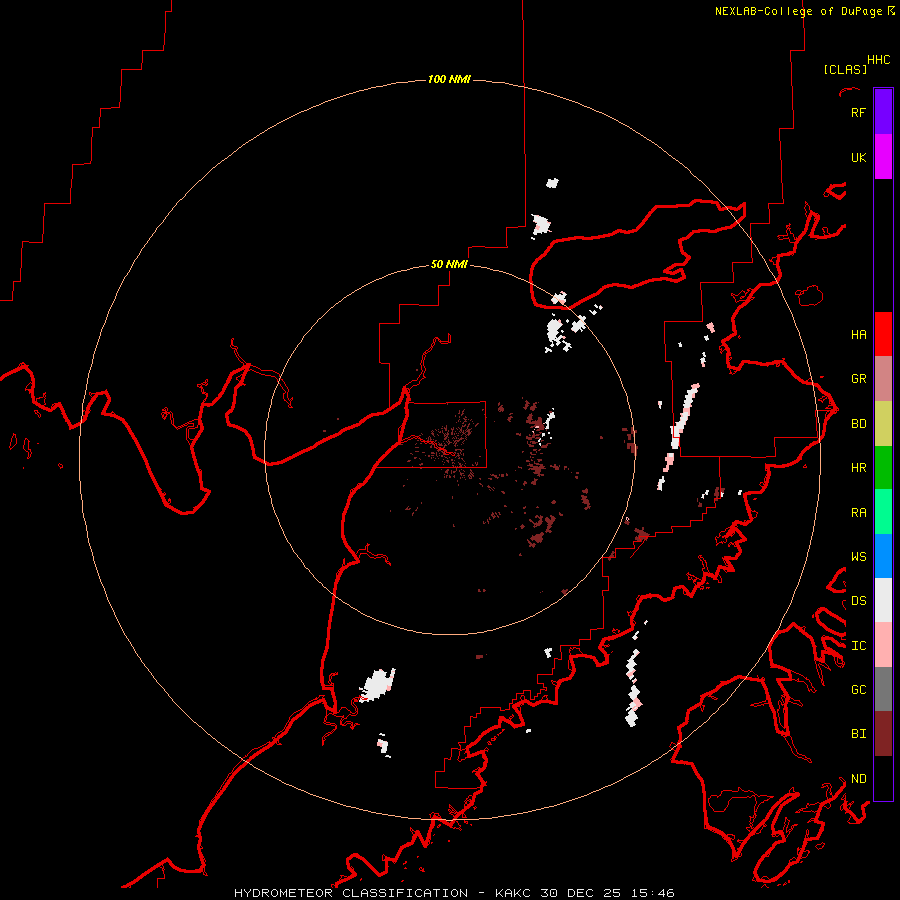The image size is (900, 900).
Task: Click the HA red legend swatch
Action: pos(883,334)
